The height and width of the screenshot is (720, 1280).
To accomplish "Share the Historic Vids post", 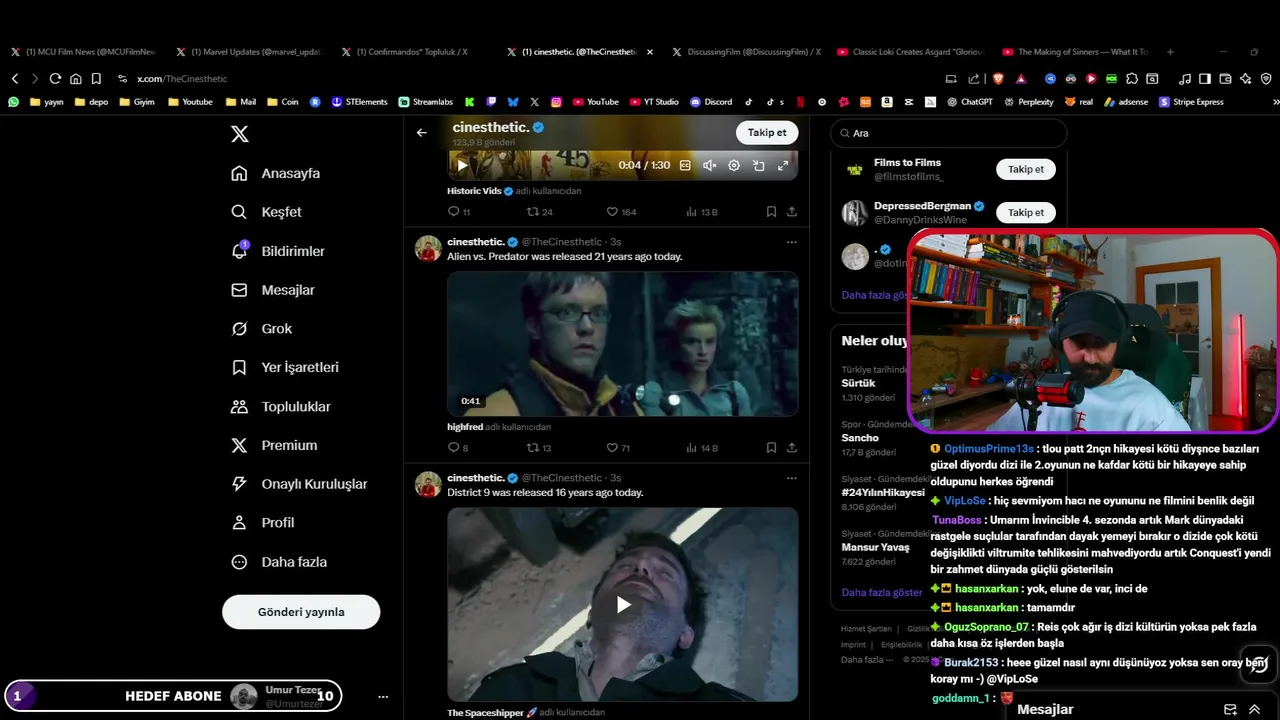I will click(x=792, y=212).
